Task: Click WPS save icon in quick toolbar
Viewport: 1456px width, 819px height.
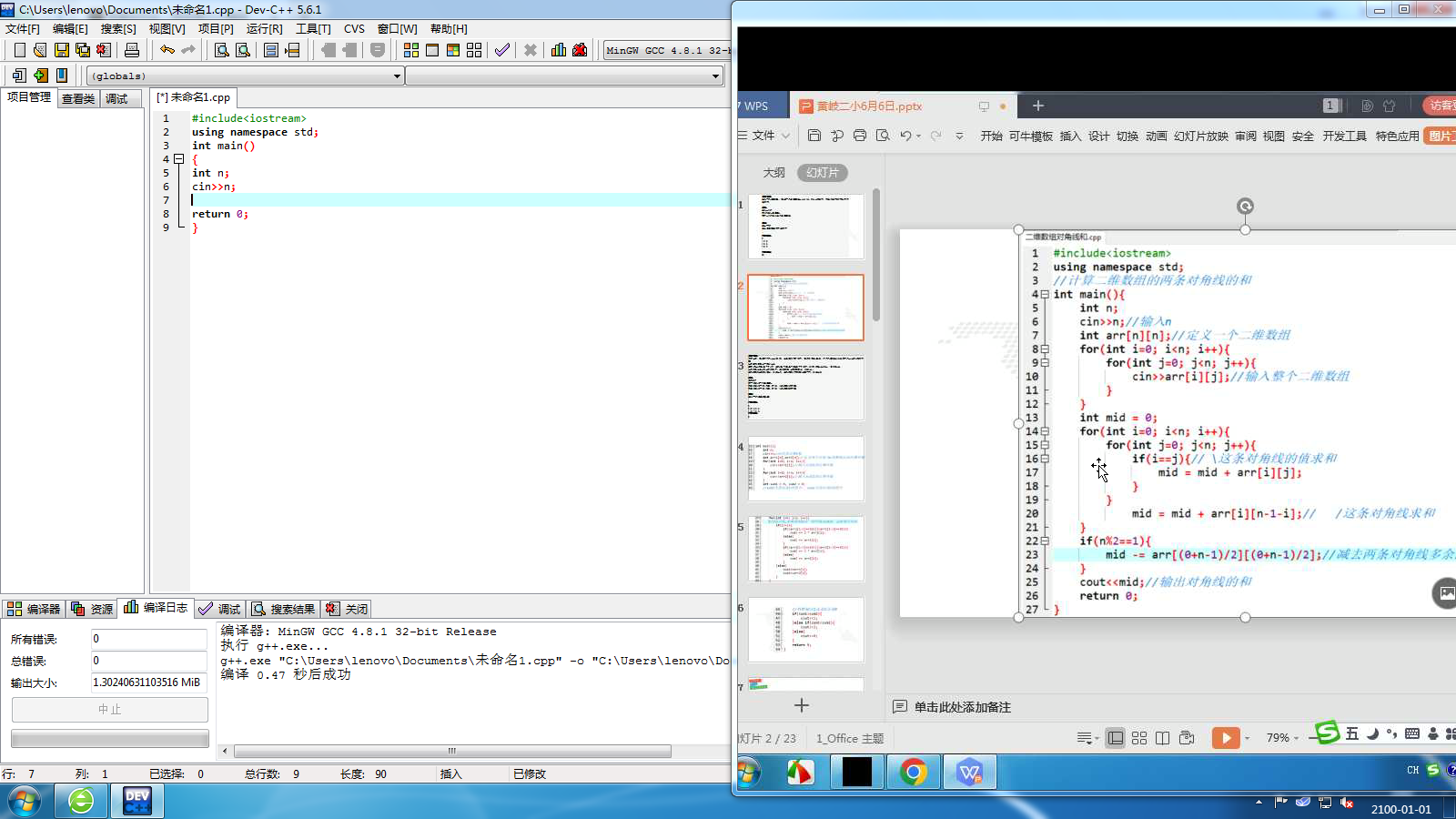Action: coord(814,136)
